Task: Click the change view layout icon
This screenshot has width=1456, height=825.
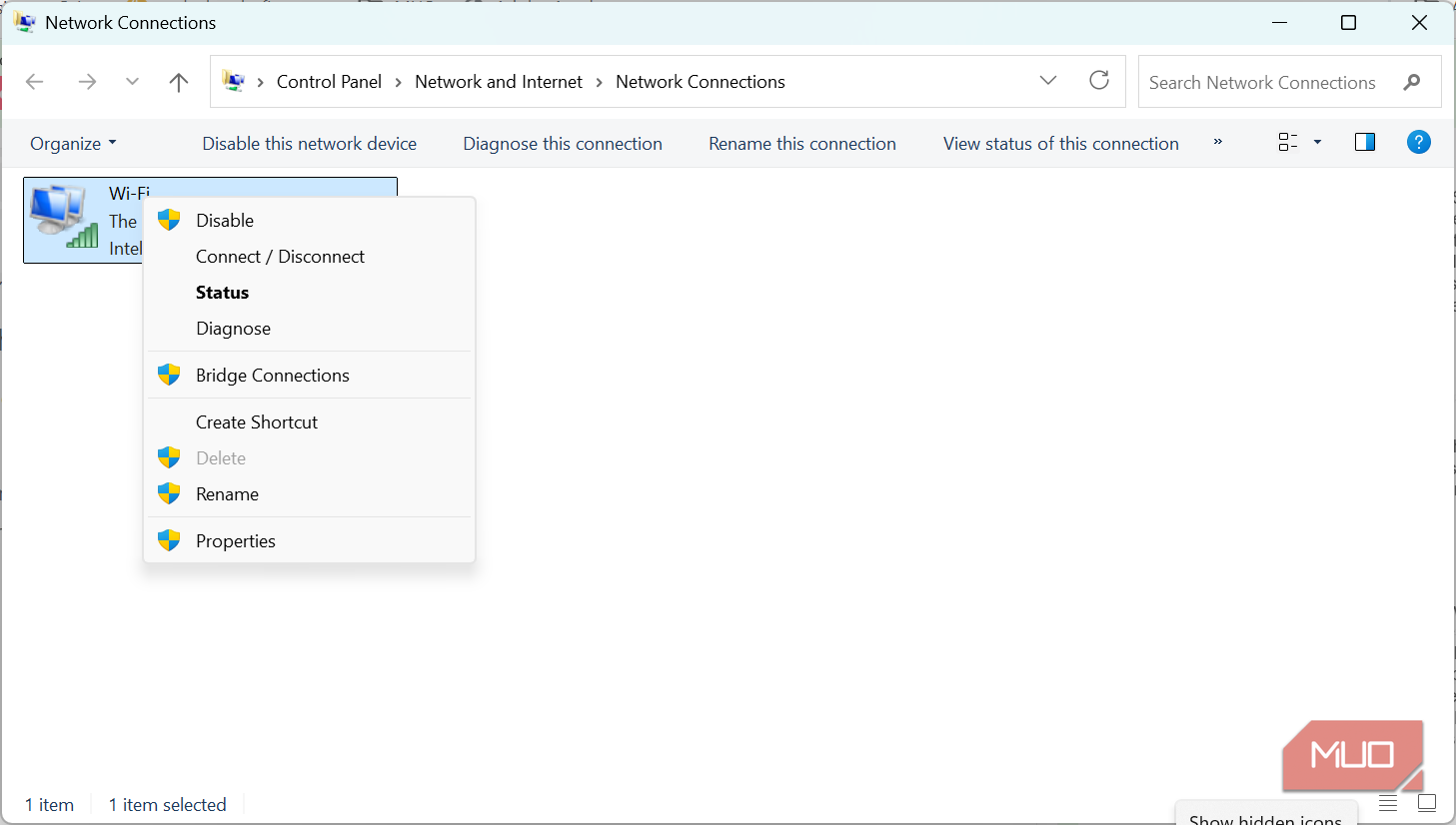Action: click(1288, 142)
